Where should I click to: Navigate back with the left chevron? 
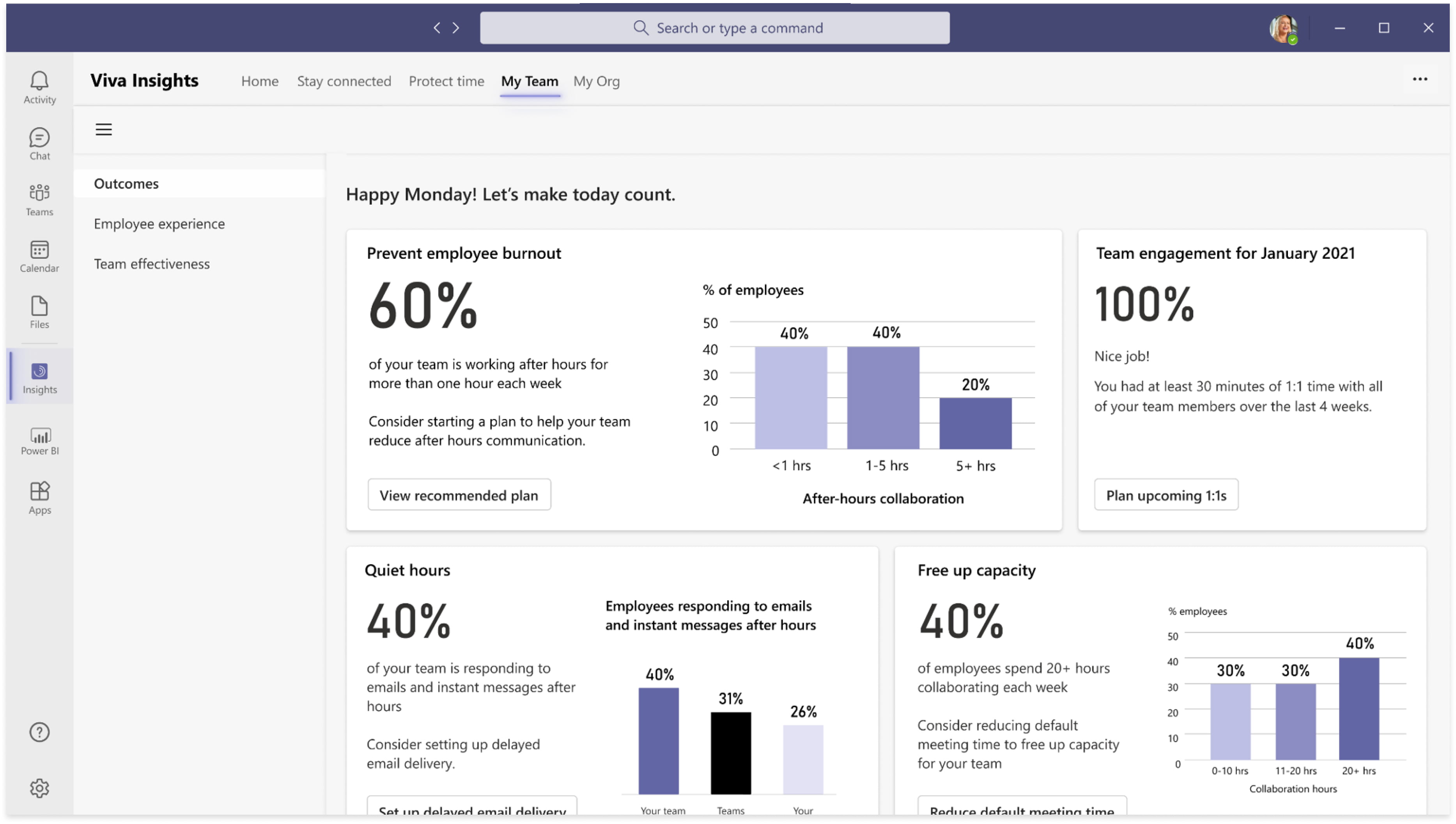436,28
